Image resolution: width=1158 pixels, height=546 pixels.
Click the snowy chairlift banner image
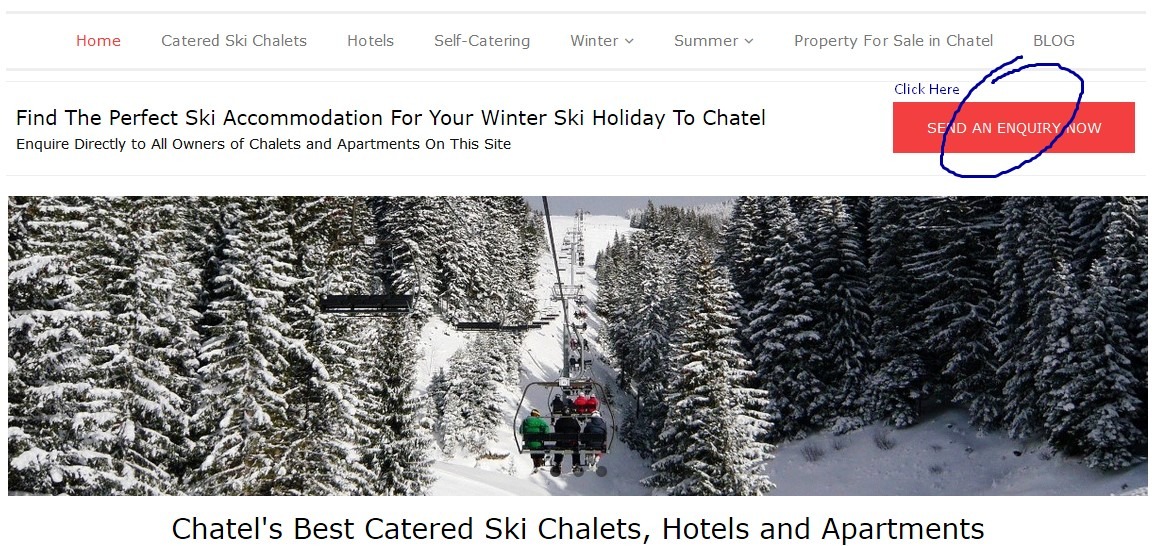578,346
